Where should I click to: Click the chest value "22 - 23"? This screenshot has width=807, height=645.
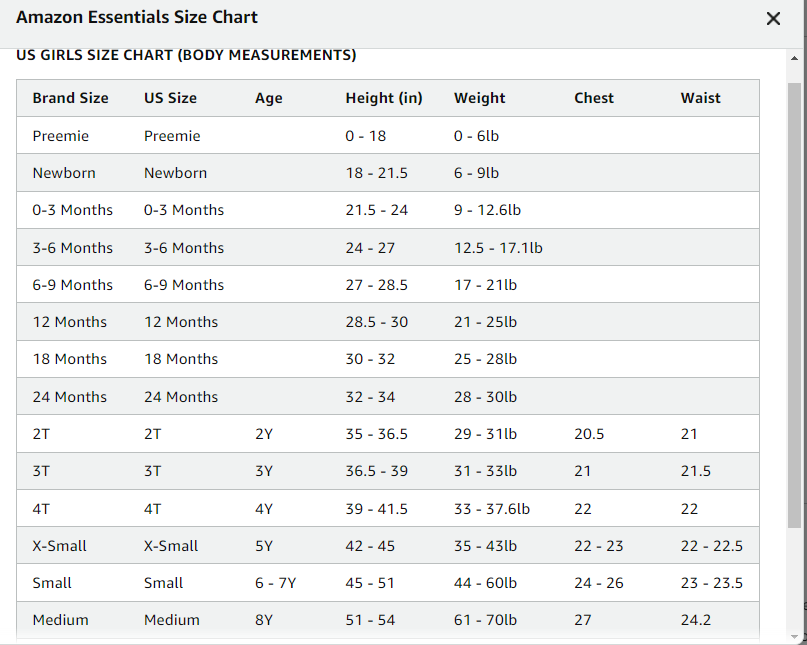pyautogui.click(x=599, y=546)
